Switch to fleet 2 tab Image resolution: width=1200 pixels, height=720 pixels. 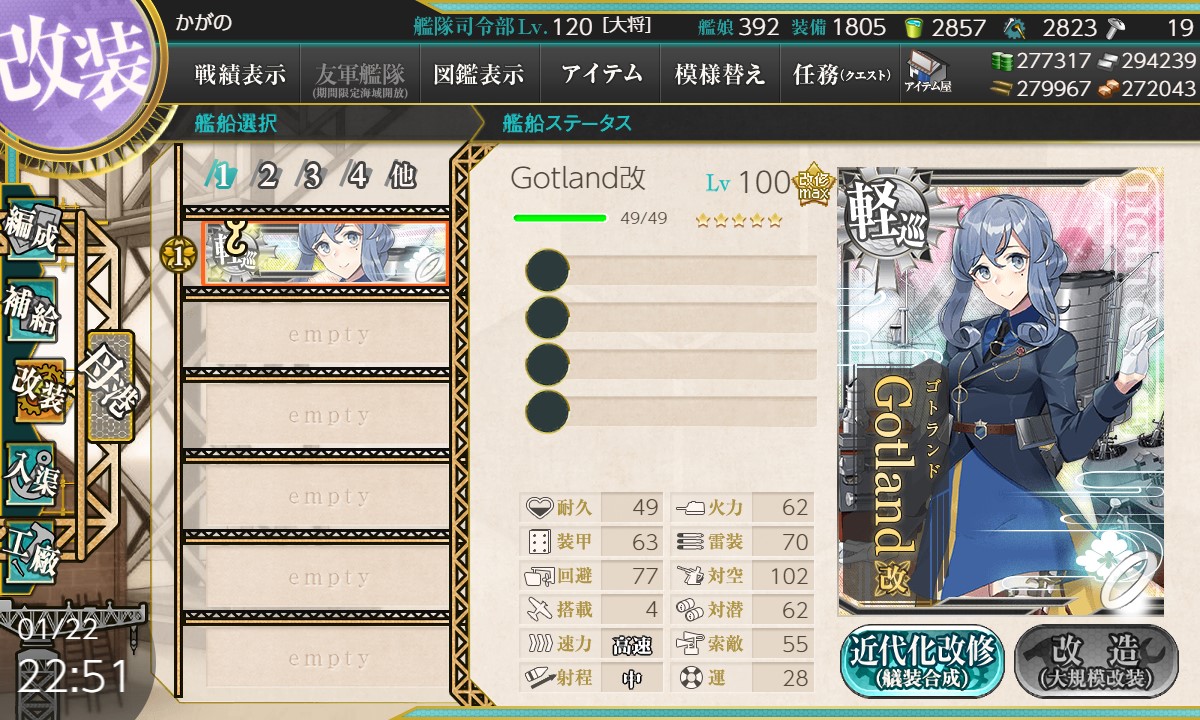pos(266,177)
